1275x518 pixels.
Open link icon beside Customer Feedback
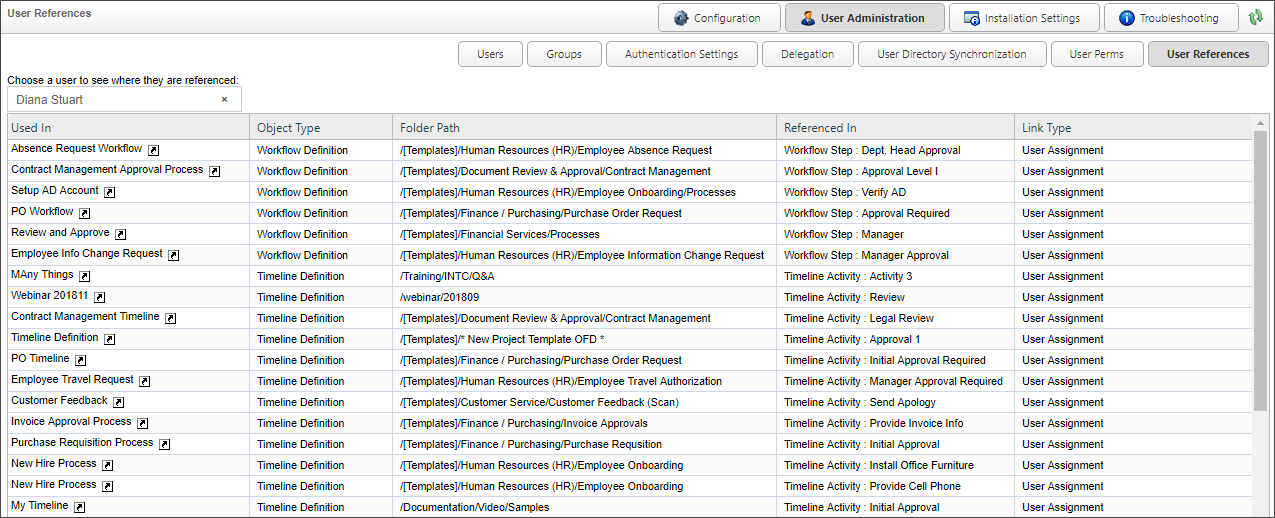point(119,402)
